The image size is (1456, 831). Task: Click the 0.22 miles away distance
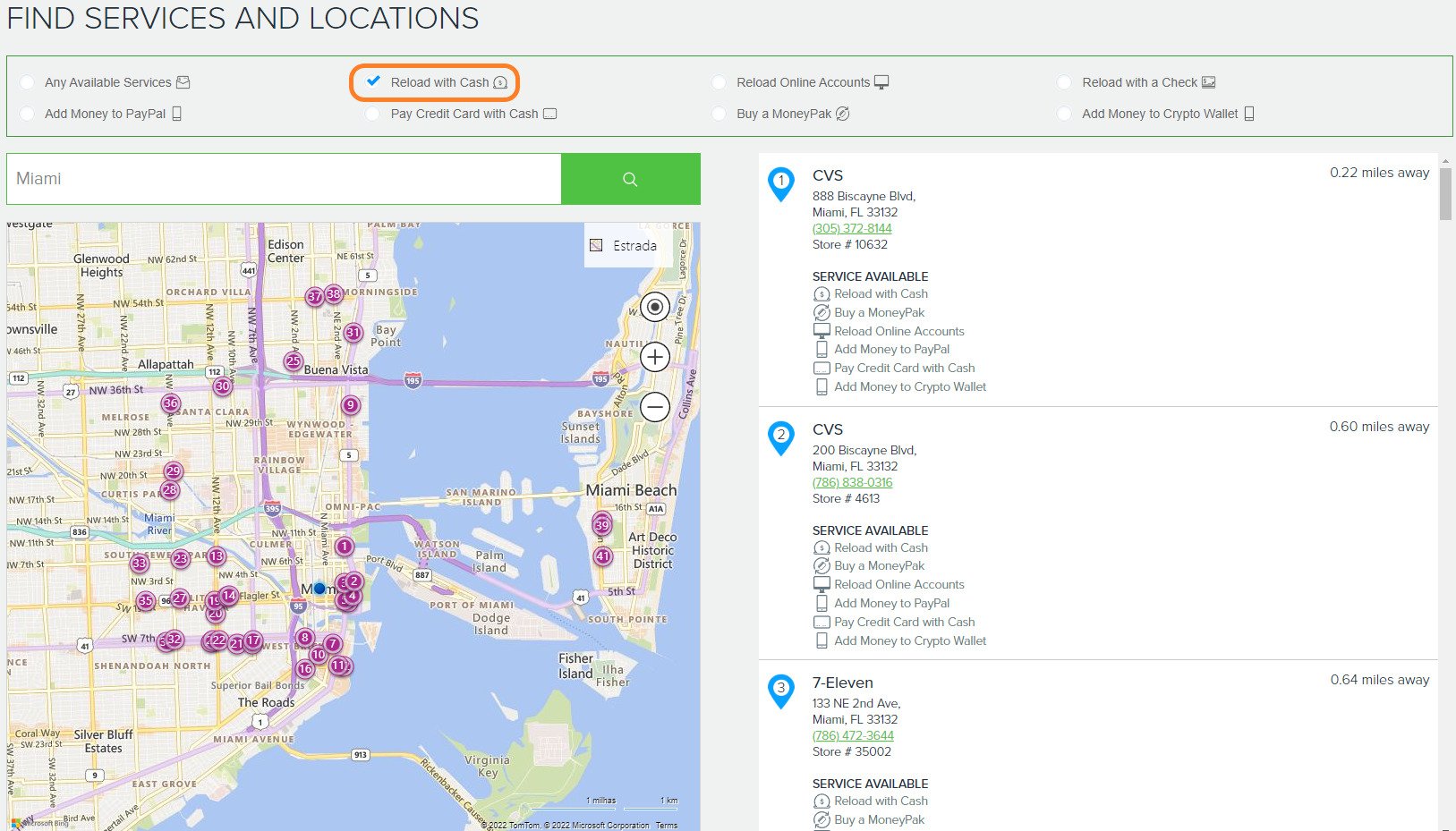[1379, 173]
